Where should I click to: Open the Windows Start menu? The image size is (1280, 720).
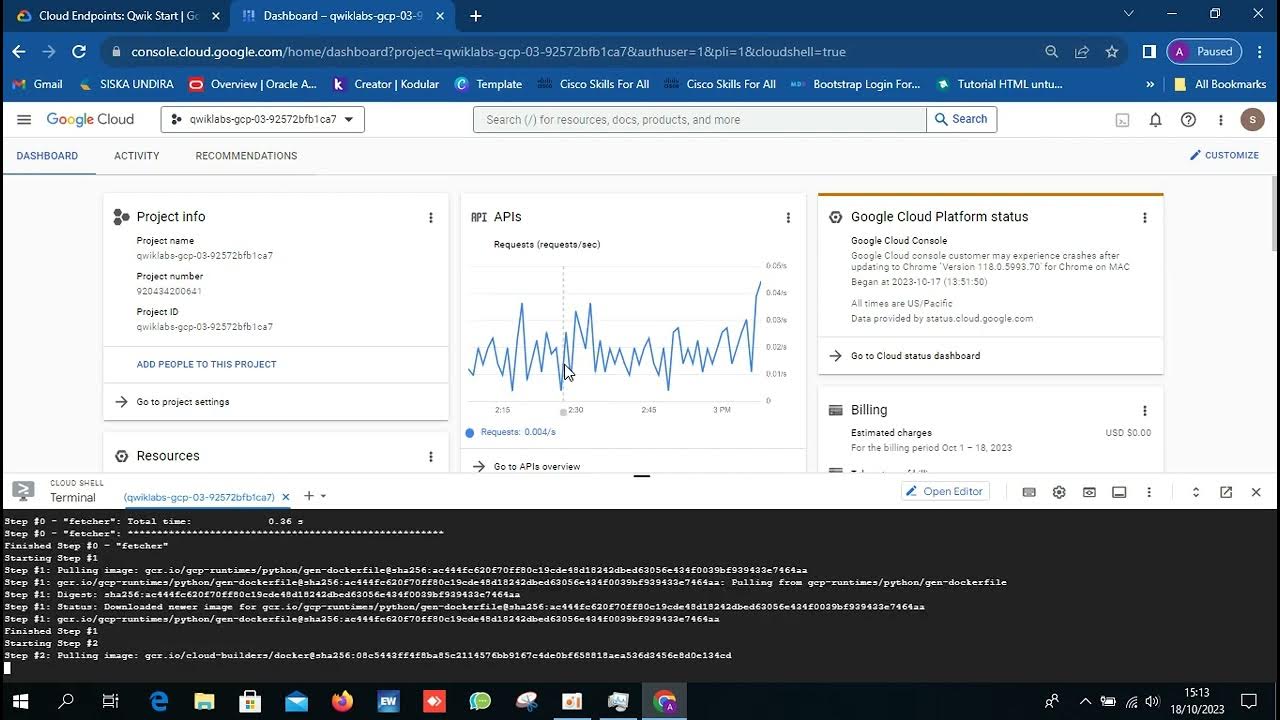click(x=20, y=701)
